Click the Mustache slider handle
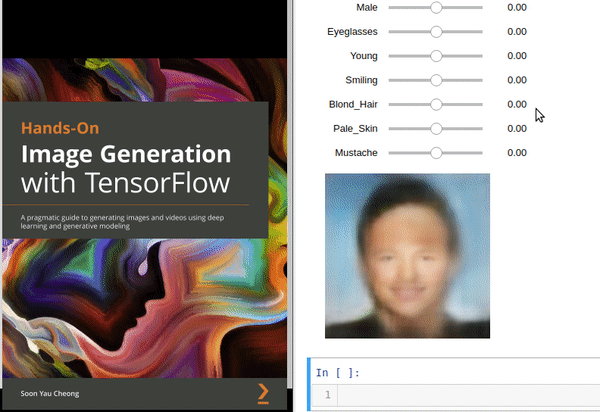The height and width of the screenshot is (412, 600). (436, 153)
